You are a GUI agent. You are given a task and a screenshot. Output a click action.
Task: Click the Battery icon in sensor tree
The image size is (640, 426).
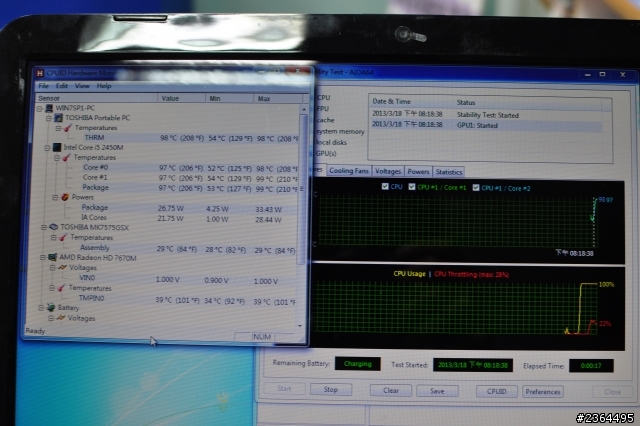coord(51,307)
